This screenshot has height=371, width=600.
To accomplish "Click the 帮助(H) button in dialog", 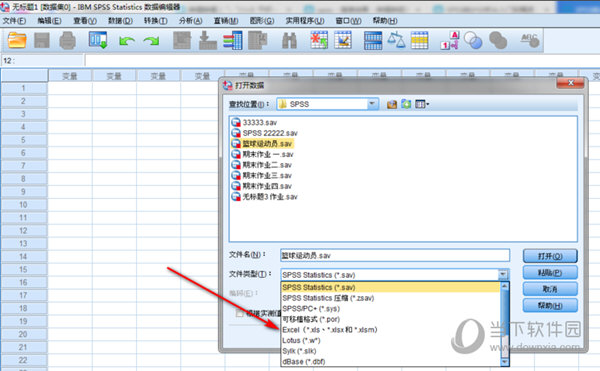I will click(550, 306).
